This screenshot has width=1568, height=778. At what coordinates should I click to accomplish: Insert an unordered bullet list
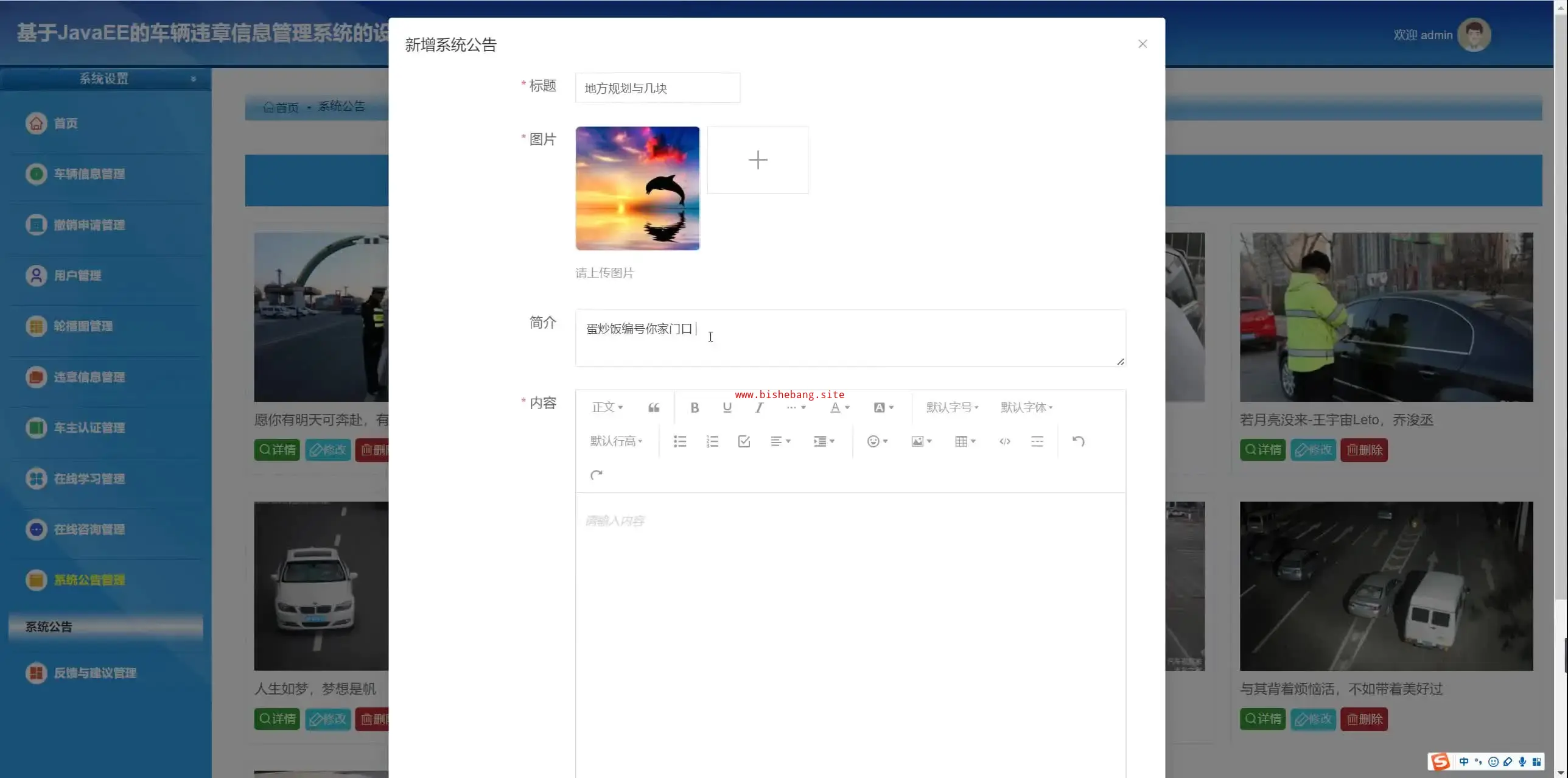[680, 441]
